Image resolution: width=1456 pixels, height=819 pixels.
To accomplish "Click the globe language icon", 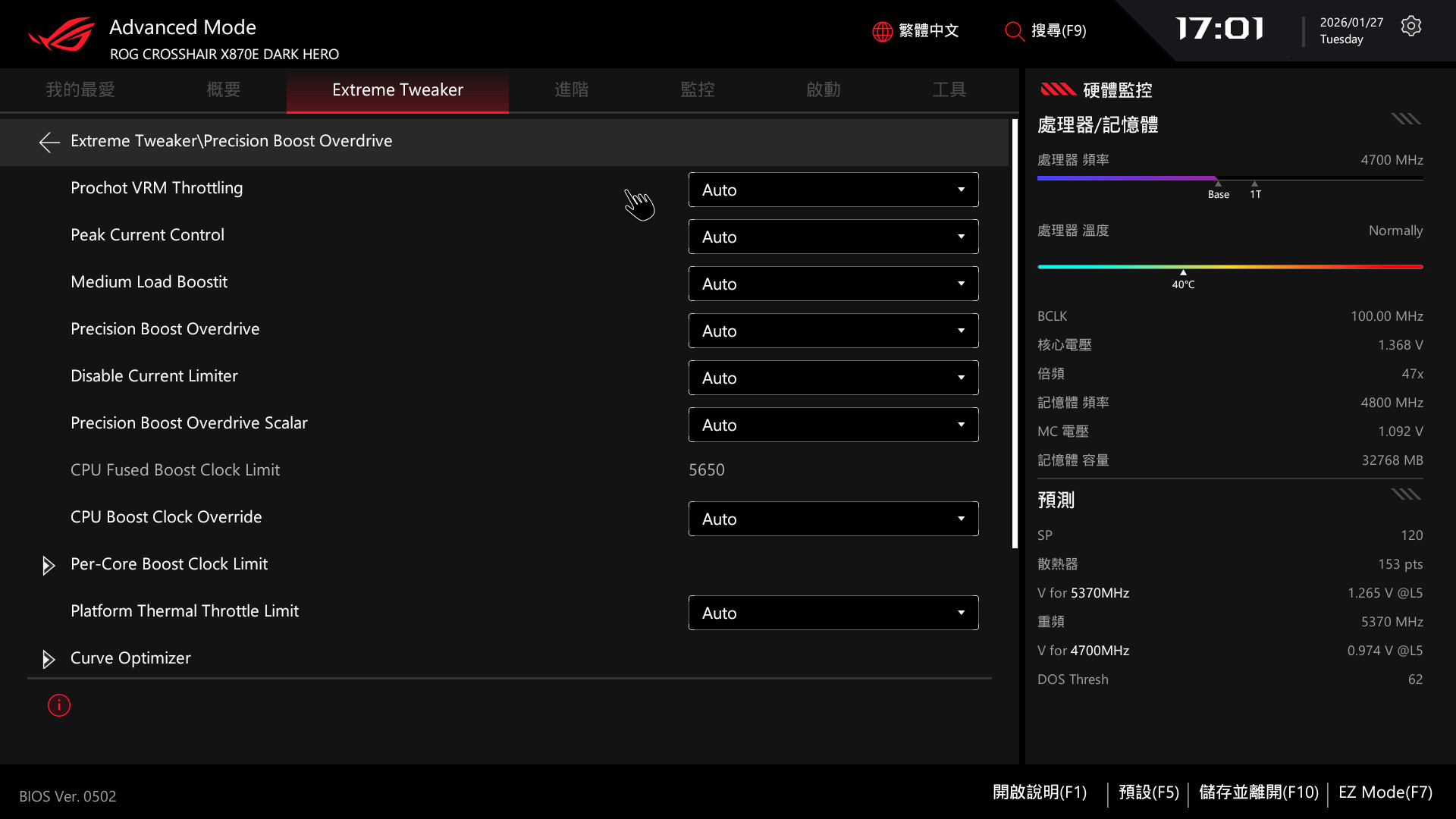I will click(882, 31).
